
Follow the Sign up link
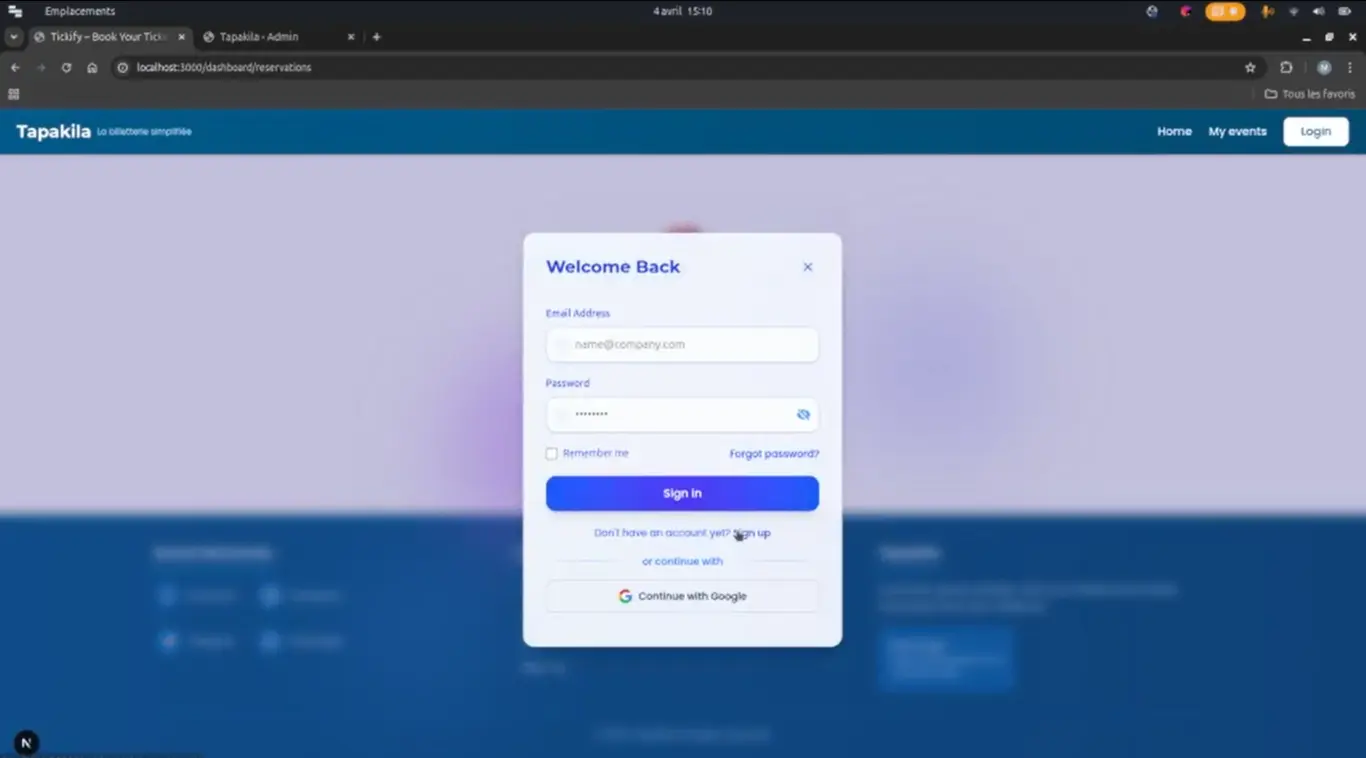point(752,533)
